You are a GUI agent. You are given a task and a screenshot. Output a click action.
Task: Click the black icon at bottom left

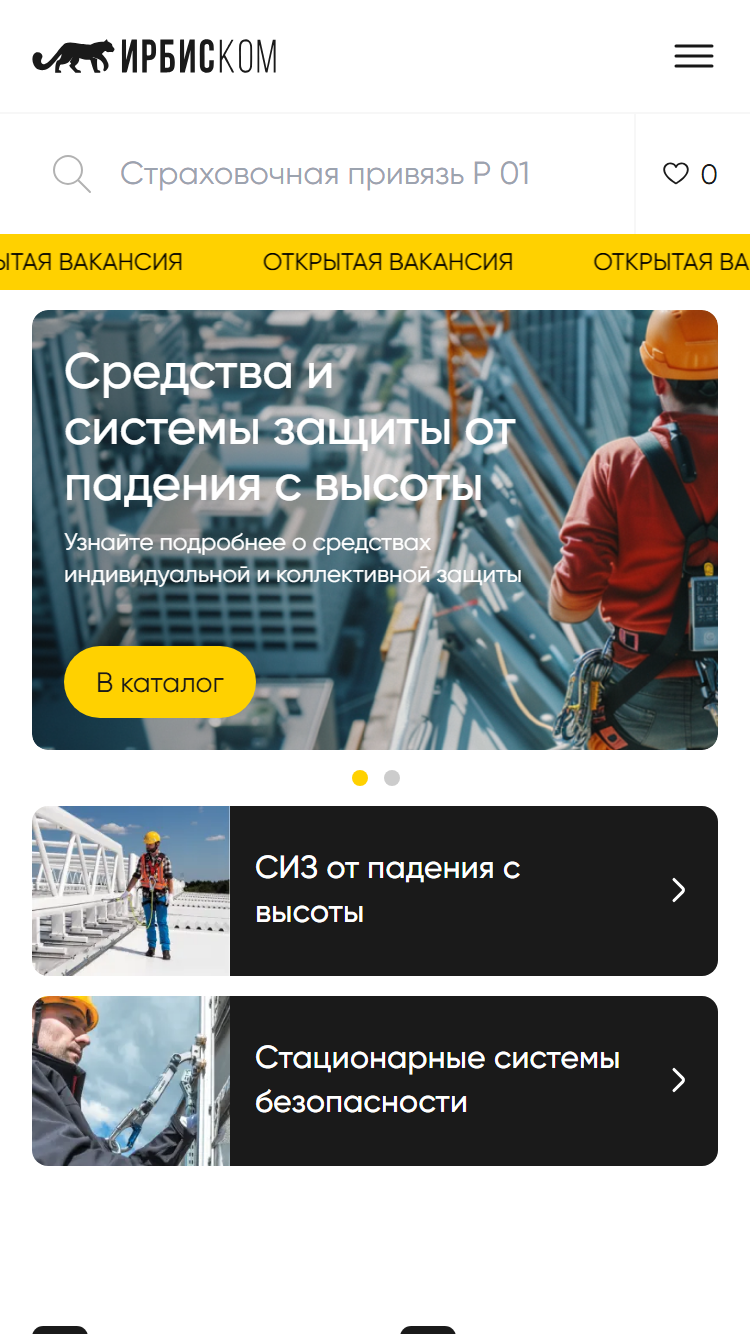click(60, 1329)
